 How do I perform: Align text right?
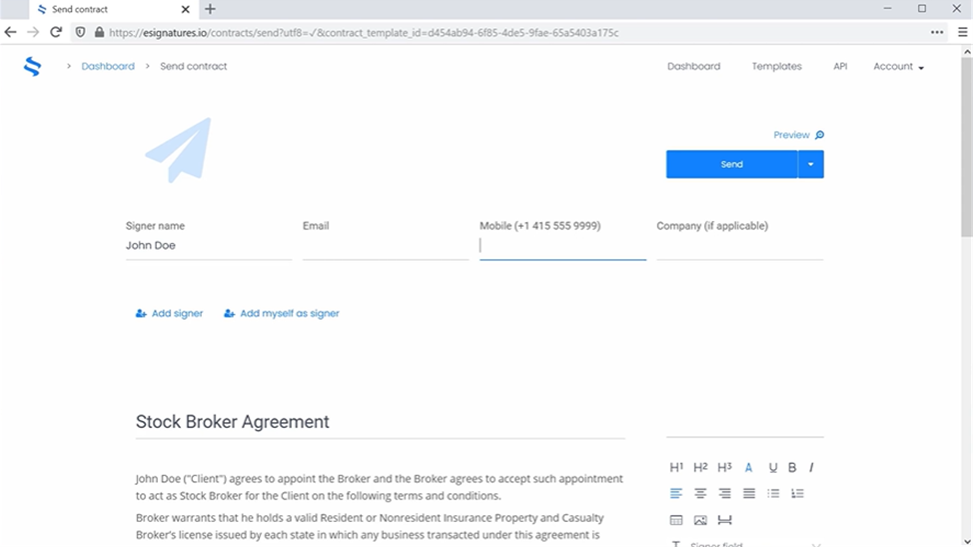point(724,494)
